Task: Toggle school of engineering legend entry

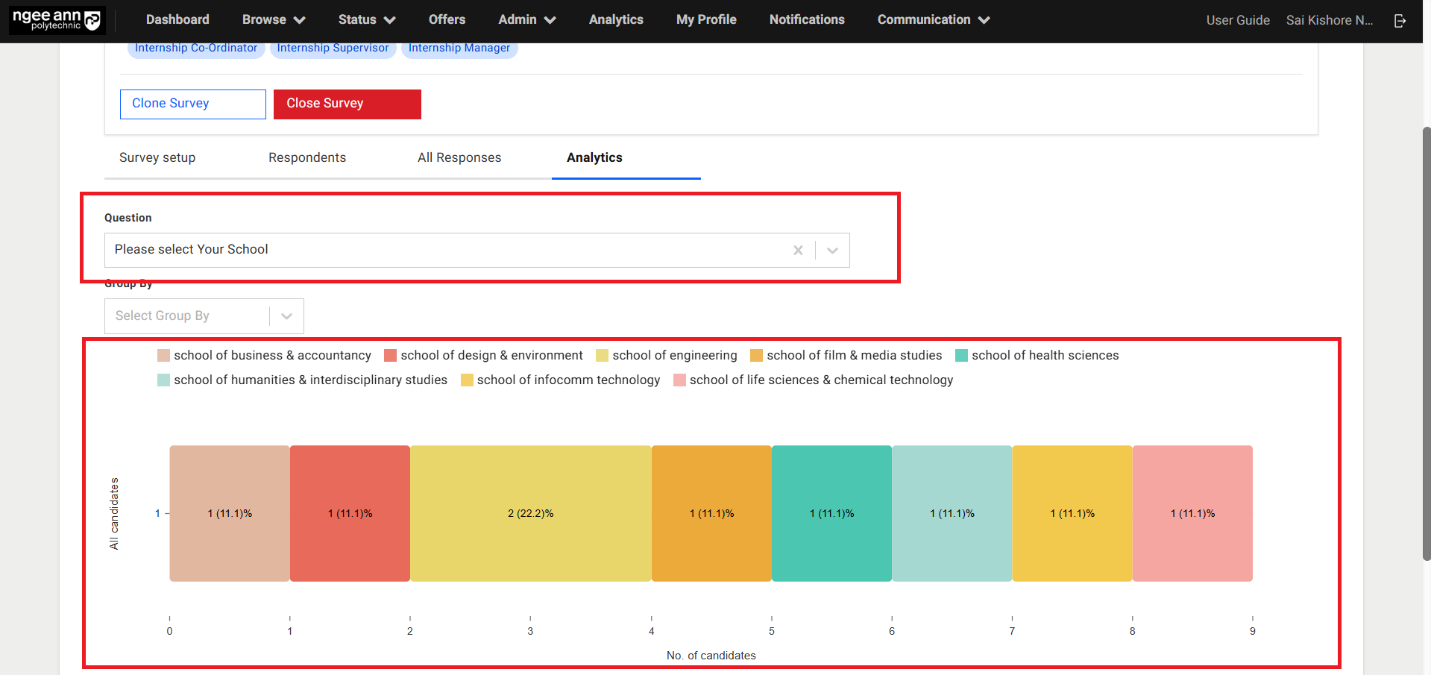Action: point(666,356)
